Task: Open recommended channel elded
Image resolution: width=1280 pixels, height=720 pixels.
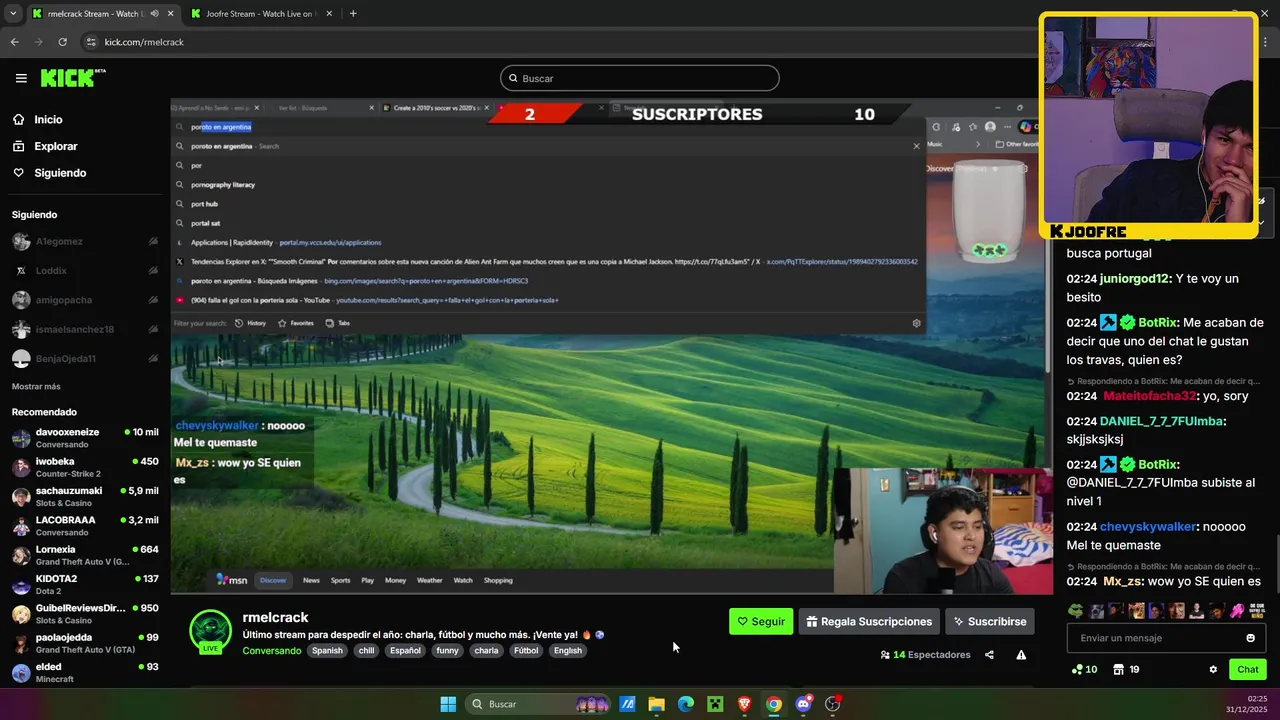Action: (85, 672)
